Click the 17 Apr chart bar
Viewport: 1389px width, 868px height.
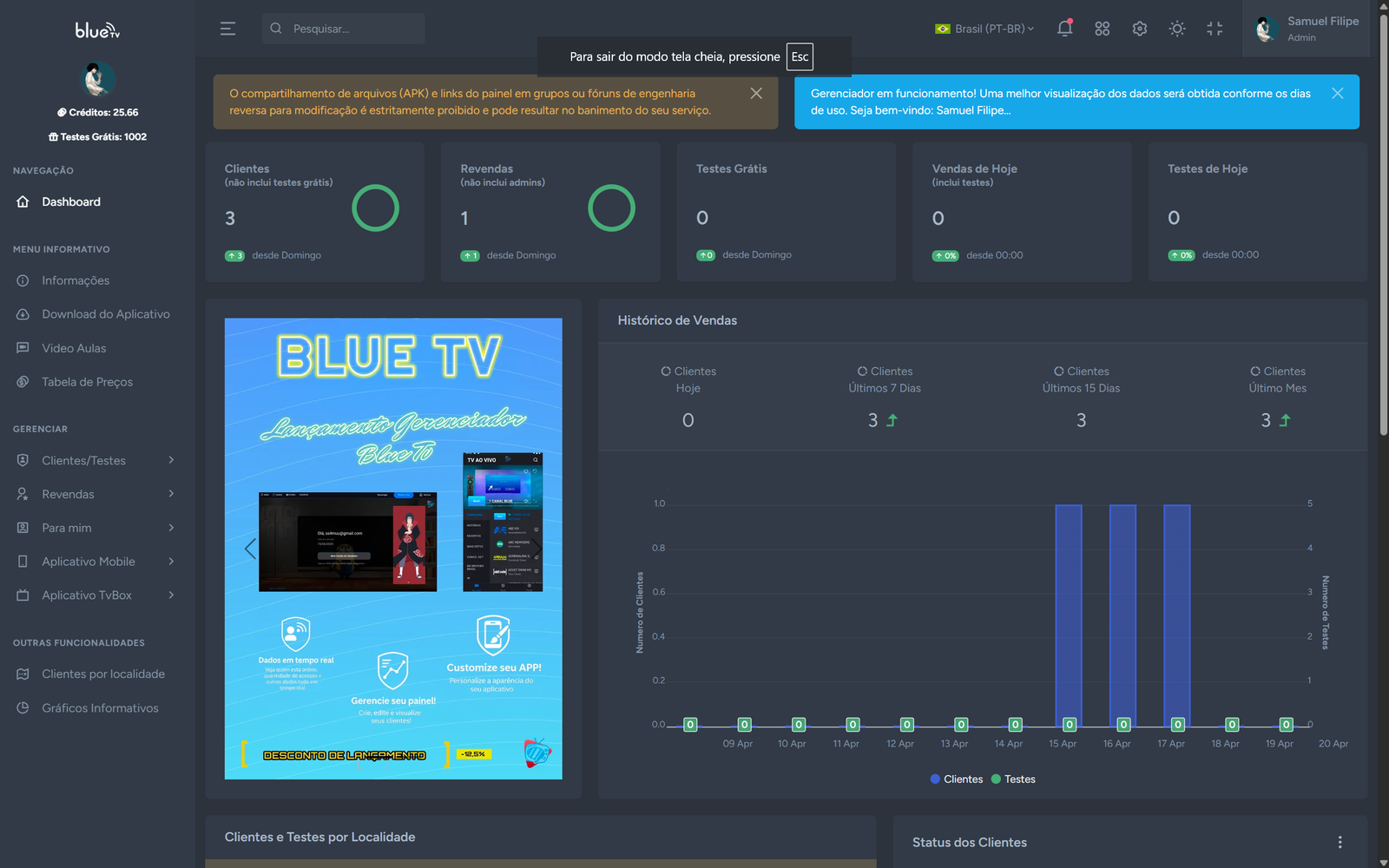tap(1177, 615)
